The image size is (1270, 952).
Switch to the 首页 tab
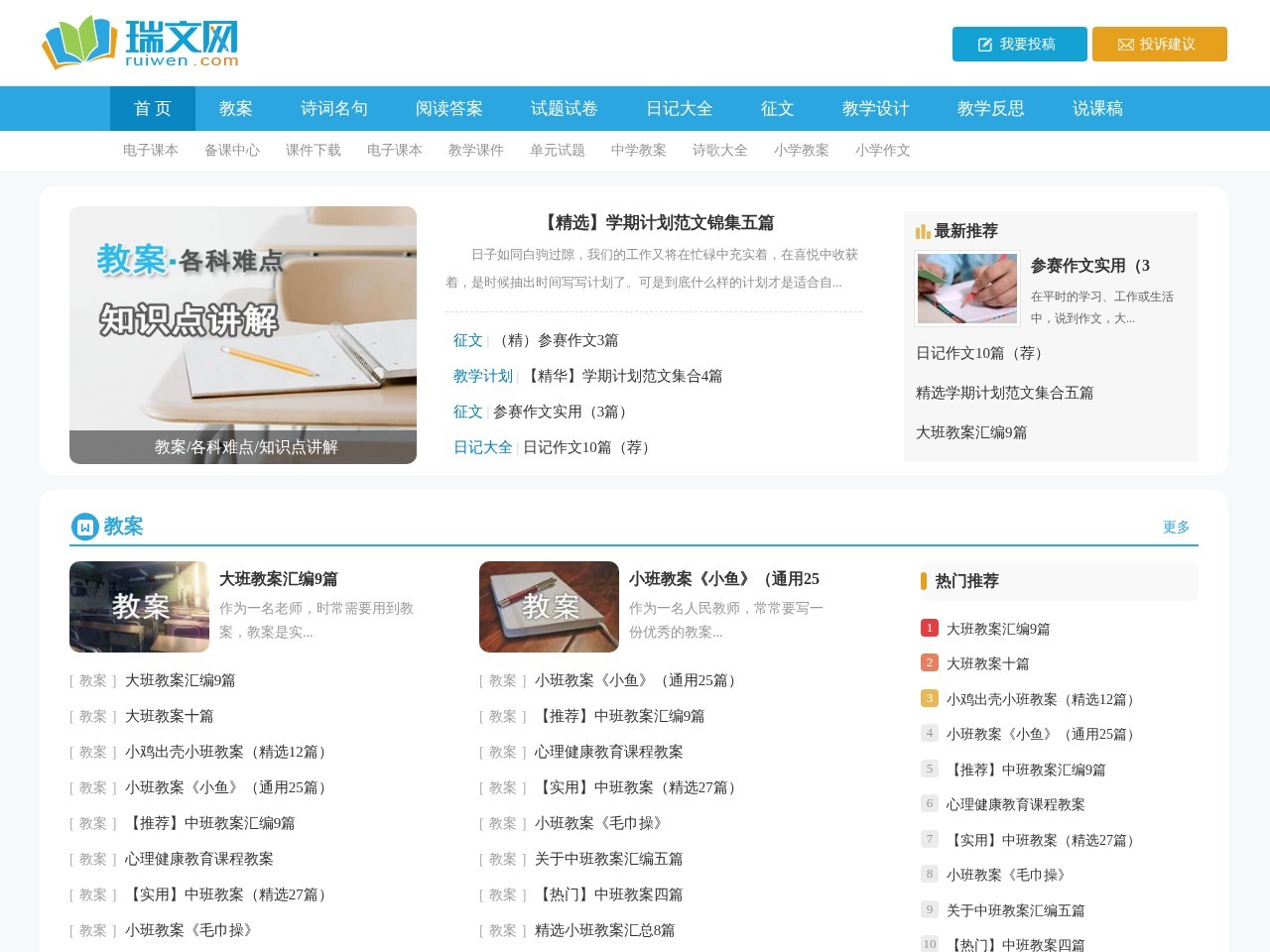pyautogui.click(x=152, y=108)
